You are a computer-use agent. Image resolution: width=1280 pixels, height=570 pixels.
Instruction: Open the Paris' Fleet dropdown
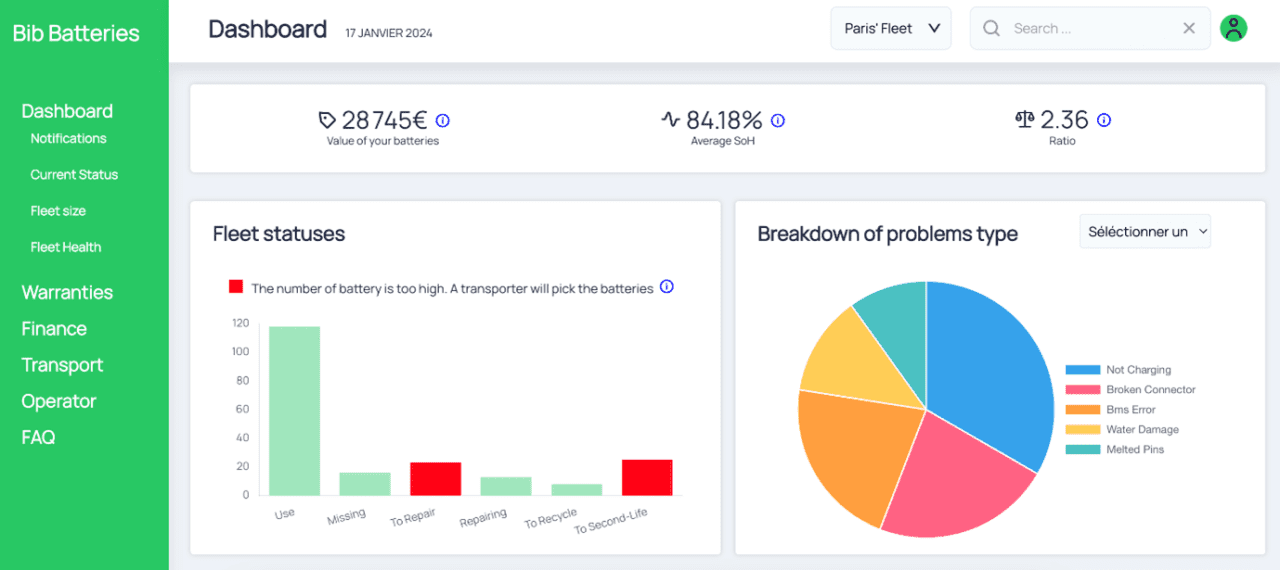point(890,28)
